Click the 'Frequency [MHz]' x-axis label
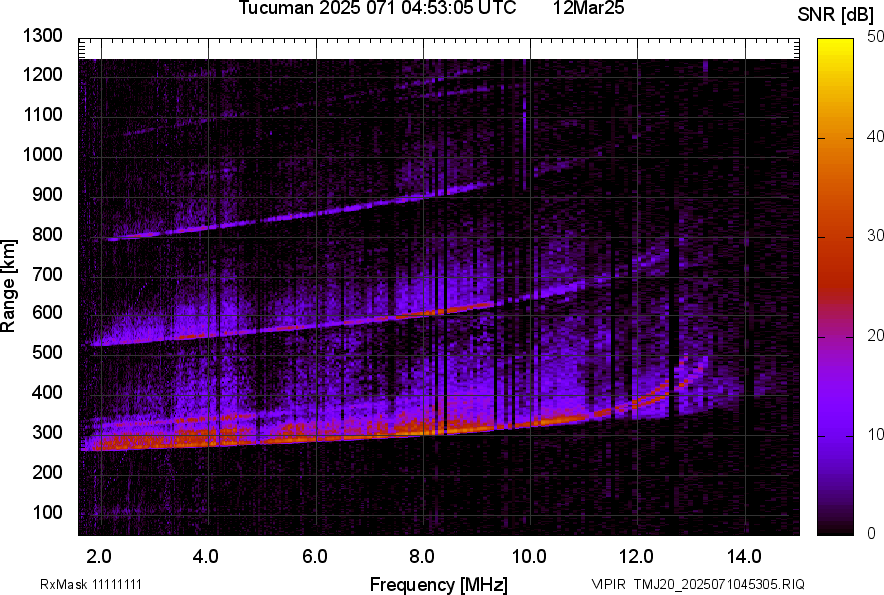884x595 pixels. click(x=438, y=584)
